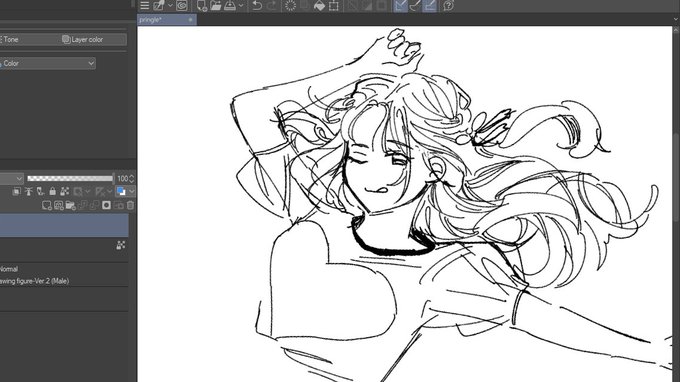Click the Layer color button
Image resolution: width=680 pixels, height=382 pixels.
point(82,39)
